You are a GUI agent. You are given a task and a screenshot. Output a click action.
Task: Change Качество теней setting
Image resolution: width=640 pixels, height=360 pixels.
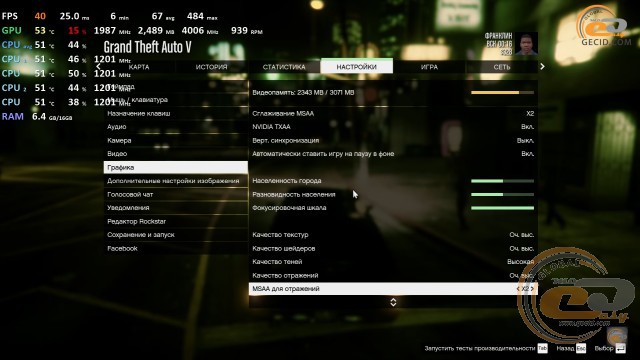[x=393, y=262]
